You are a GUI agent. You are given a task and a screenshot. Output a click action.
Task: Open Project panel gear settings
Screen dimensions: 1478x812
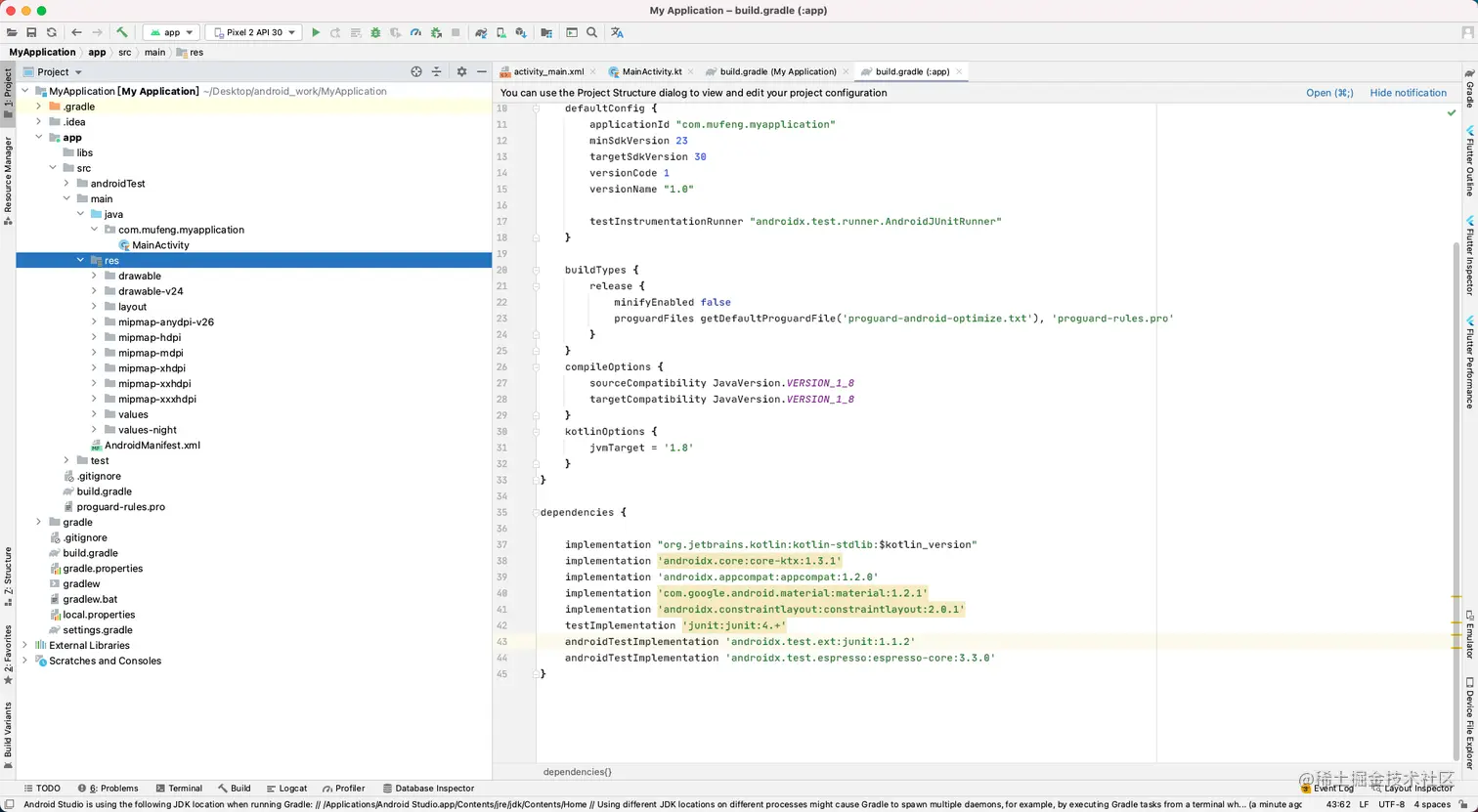(x=461, y=71)
